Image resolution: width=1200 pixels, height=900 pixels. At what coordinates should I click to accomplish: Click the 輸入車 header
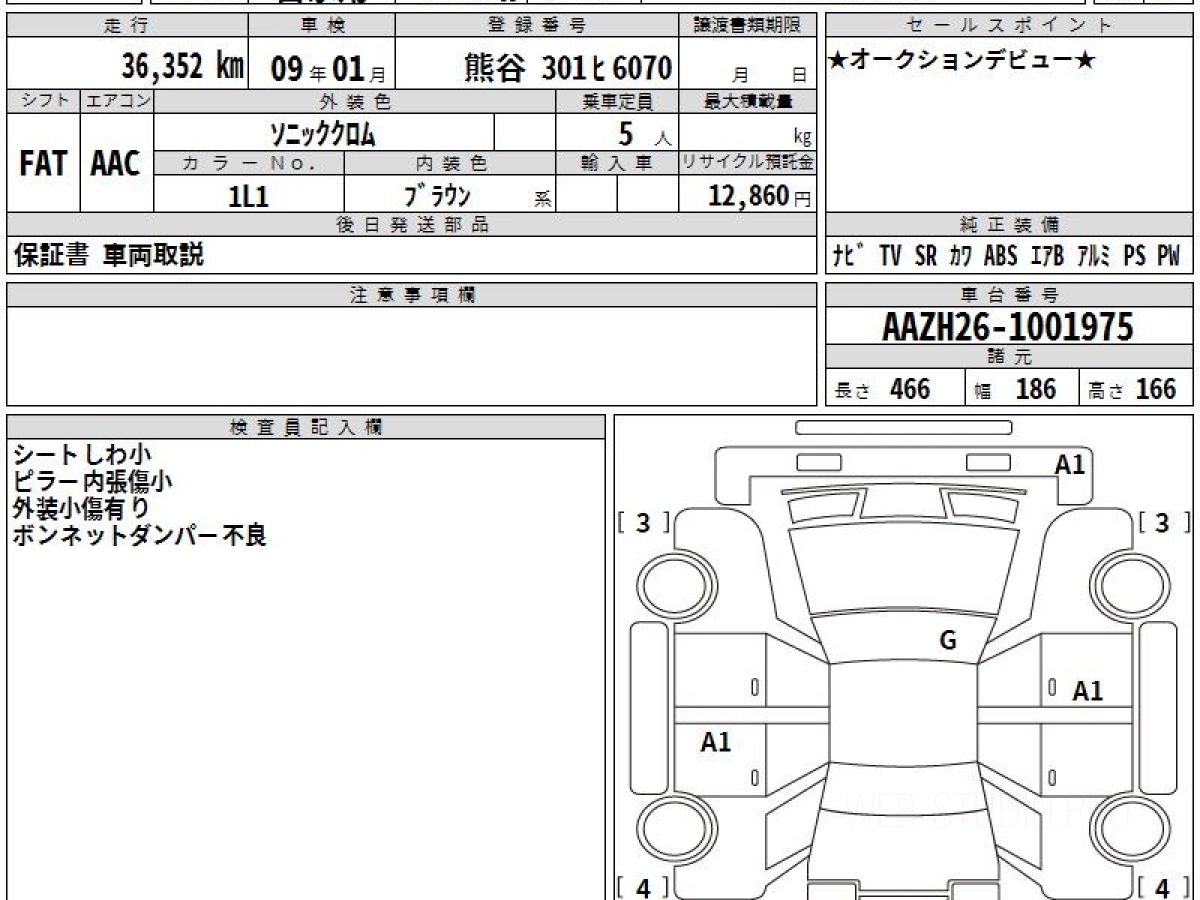(x=617, y=163)
